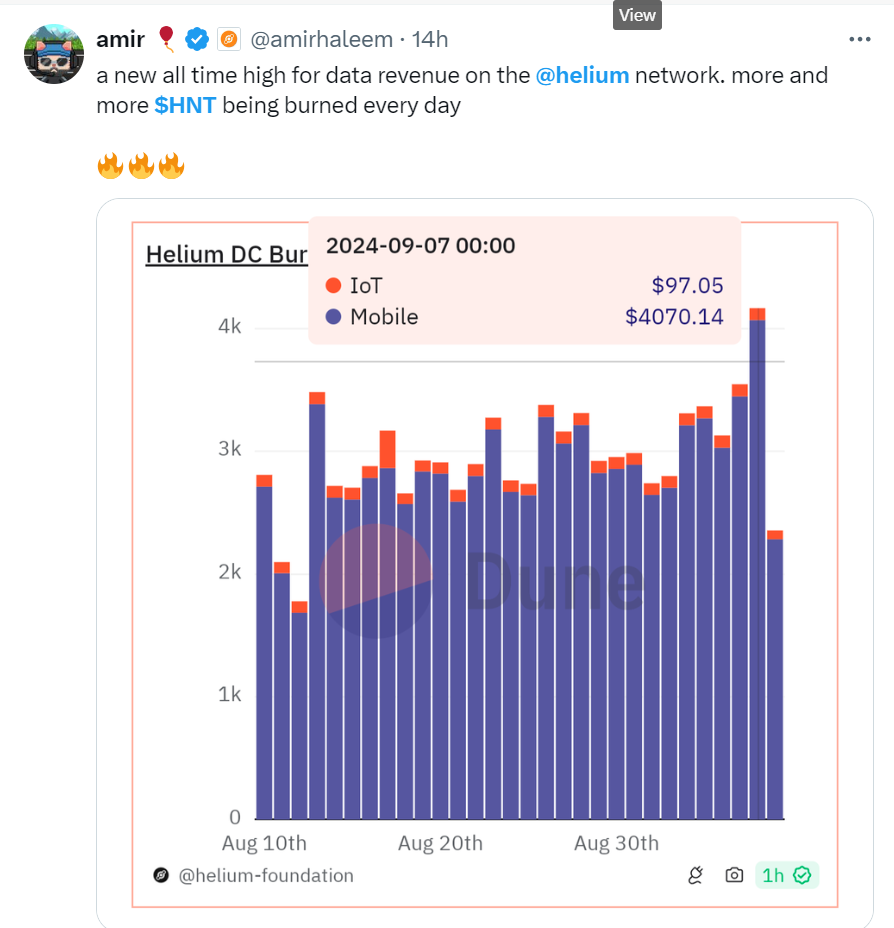Click the query plug icon under chart
The image size is (894, 928).
click(696, 876)
